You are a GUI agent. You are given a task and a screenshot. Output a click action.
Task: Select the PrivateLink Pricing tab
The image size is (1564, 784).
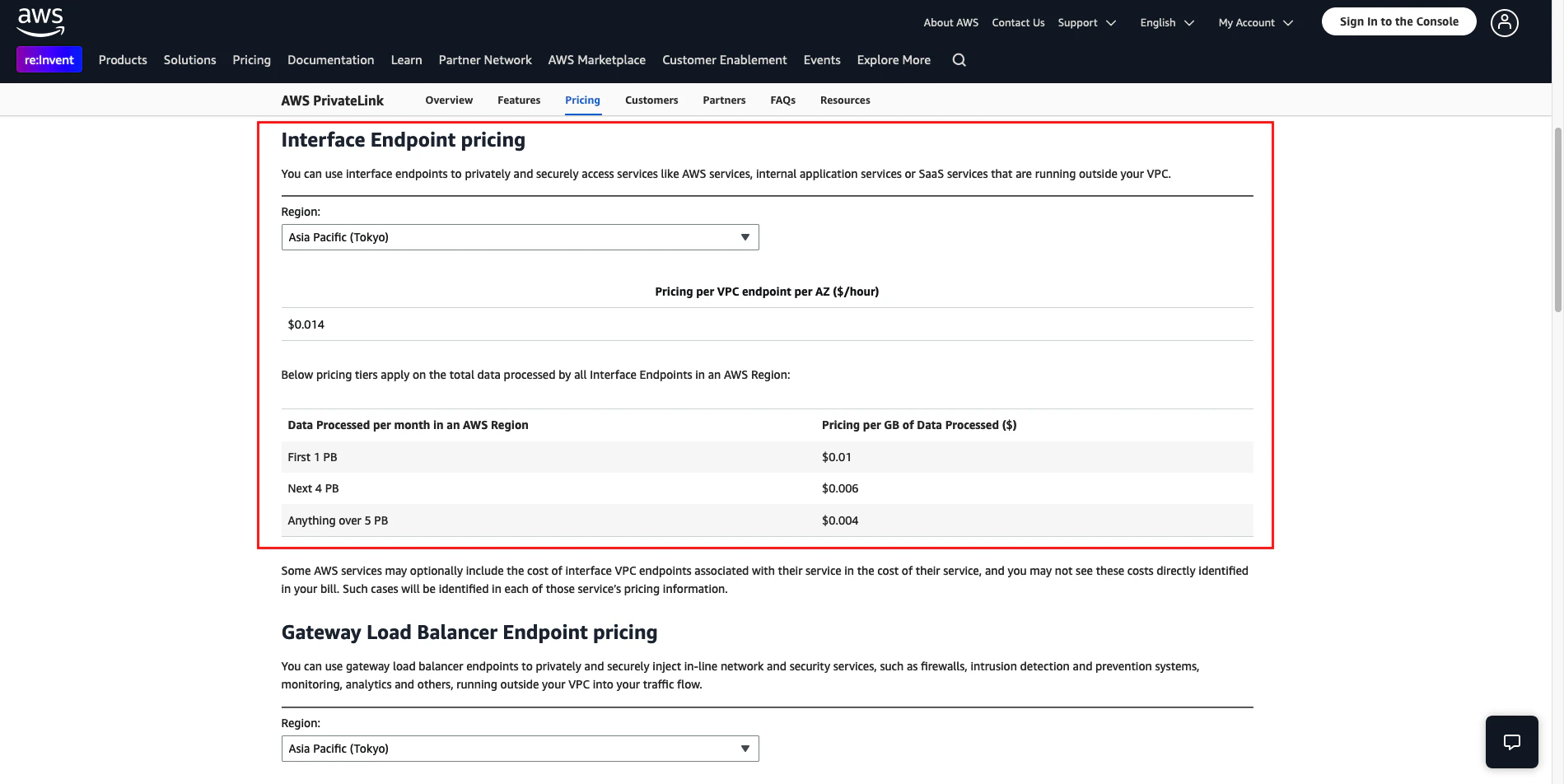click(x=582, y=100)
